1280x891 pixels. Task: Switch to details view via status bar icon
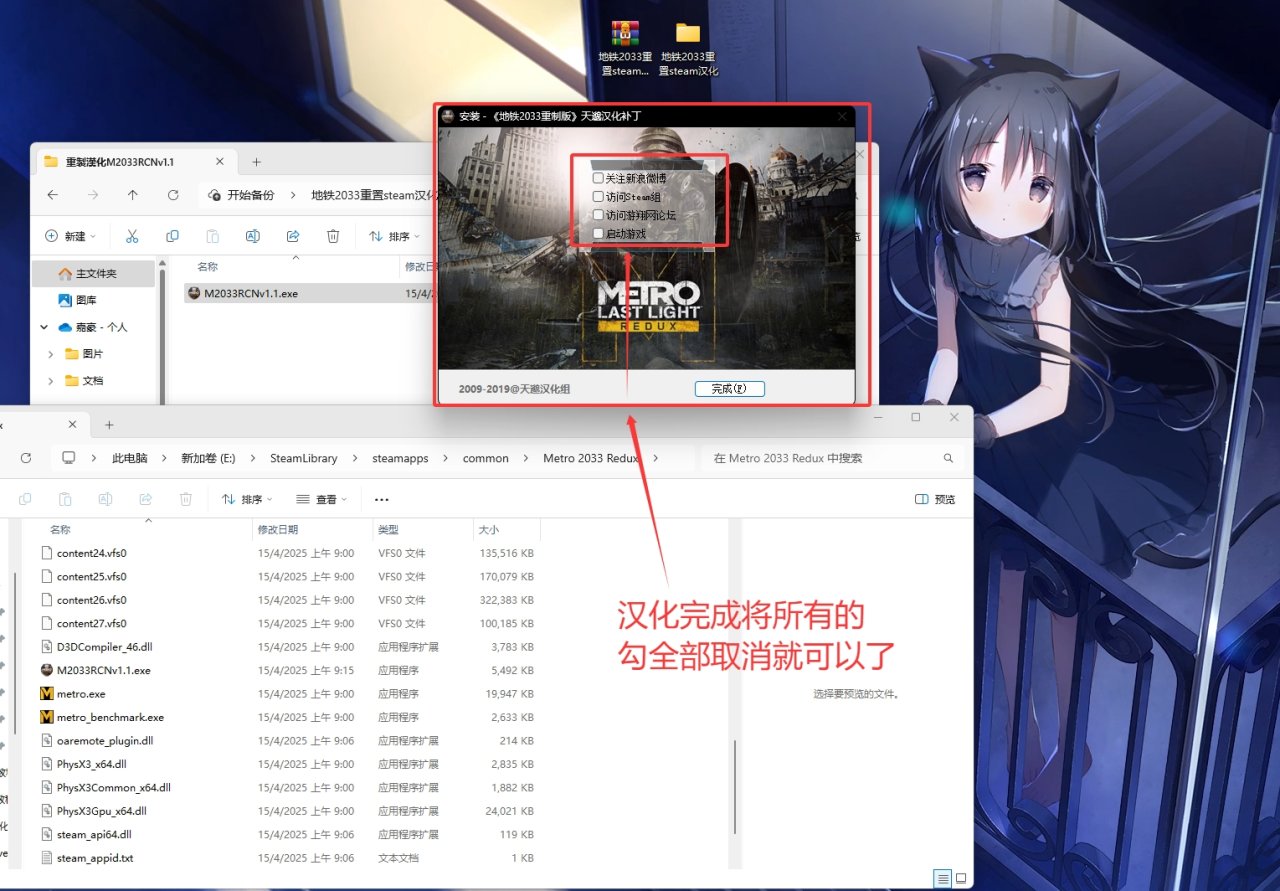[942, 879]
